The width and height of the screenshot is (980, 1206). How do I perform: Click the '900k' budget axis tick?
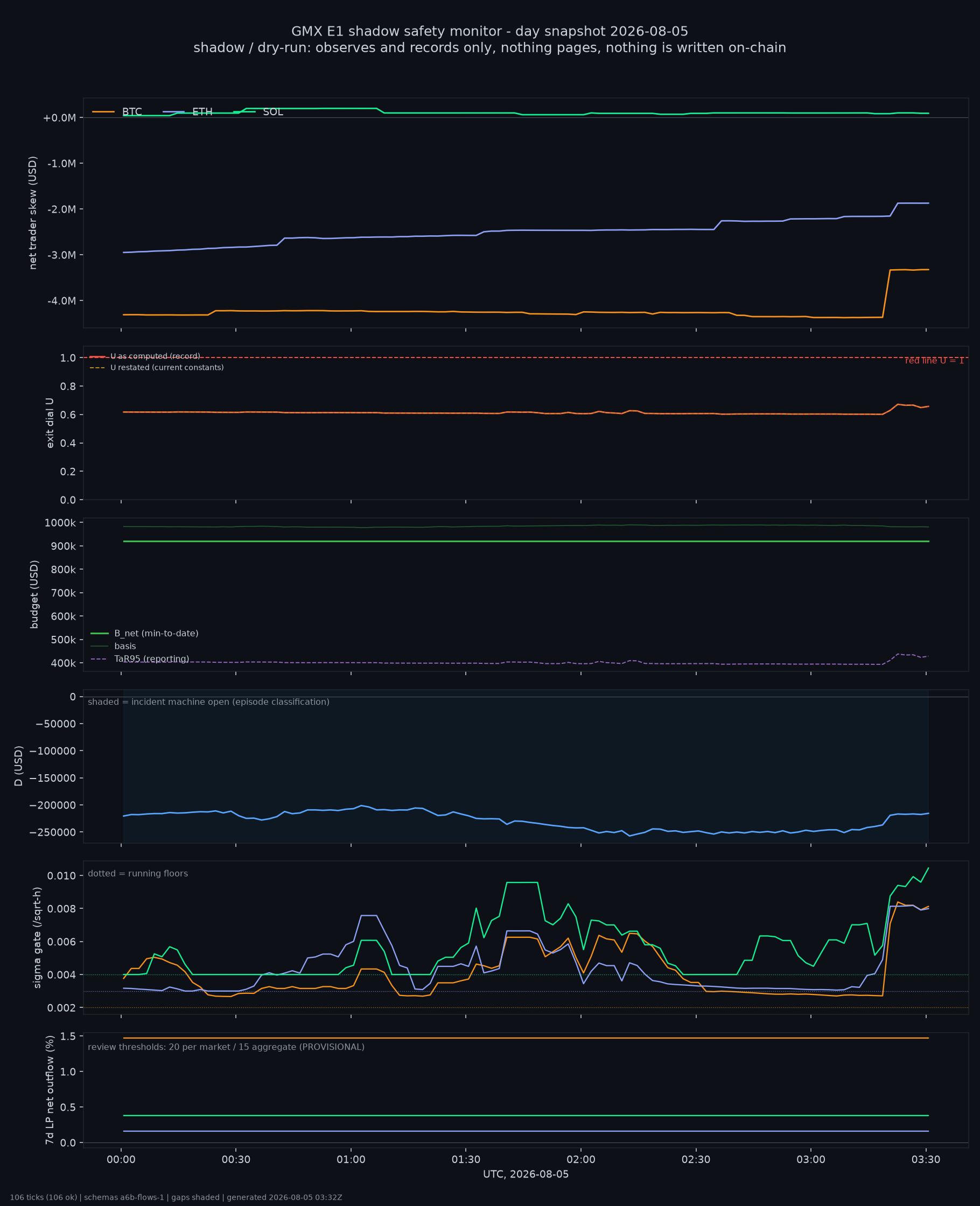[x=62, y=546]
